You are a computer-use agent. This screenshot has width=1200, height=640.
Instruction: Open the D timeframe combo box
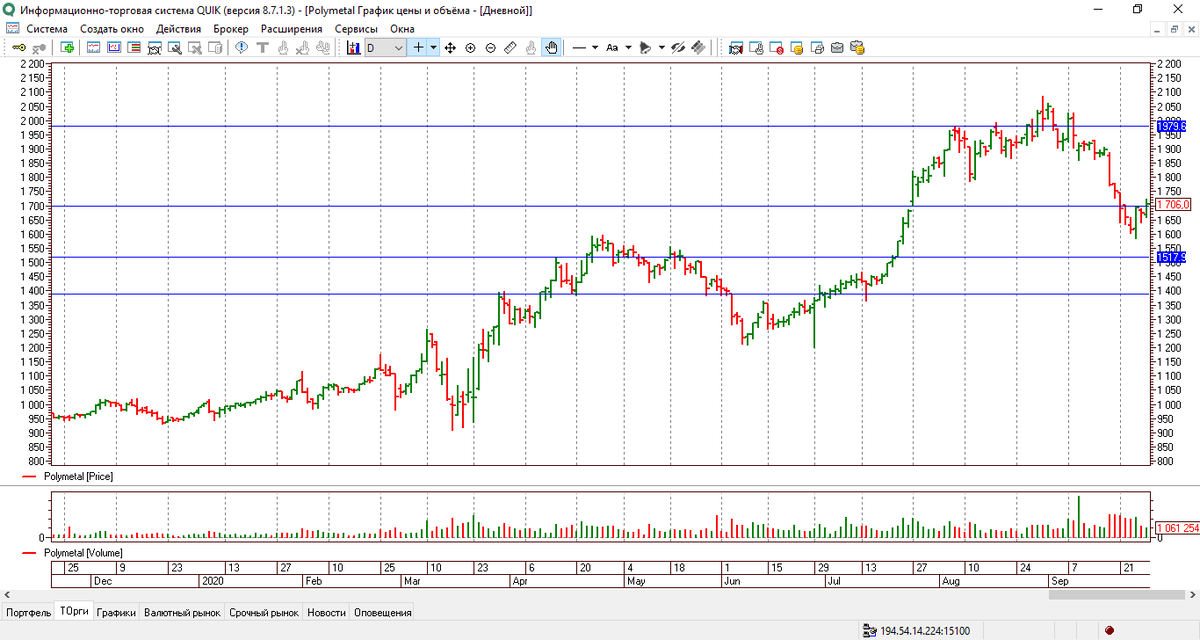click(385, 47)
